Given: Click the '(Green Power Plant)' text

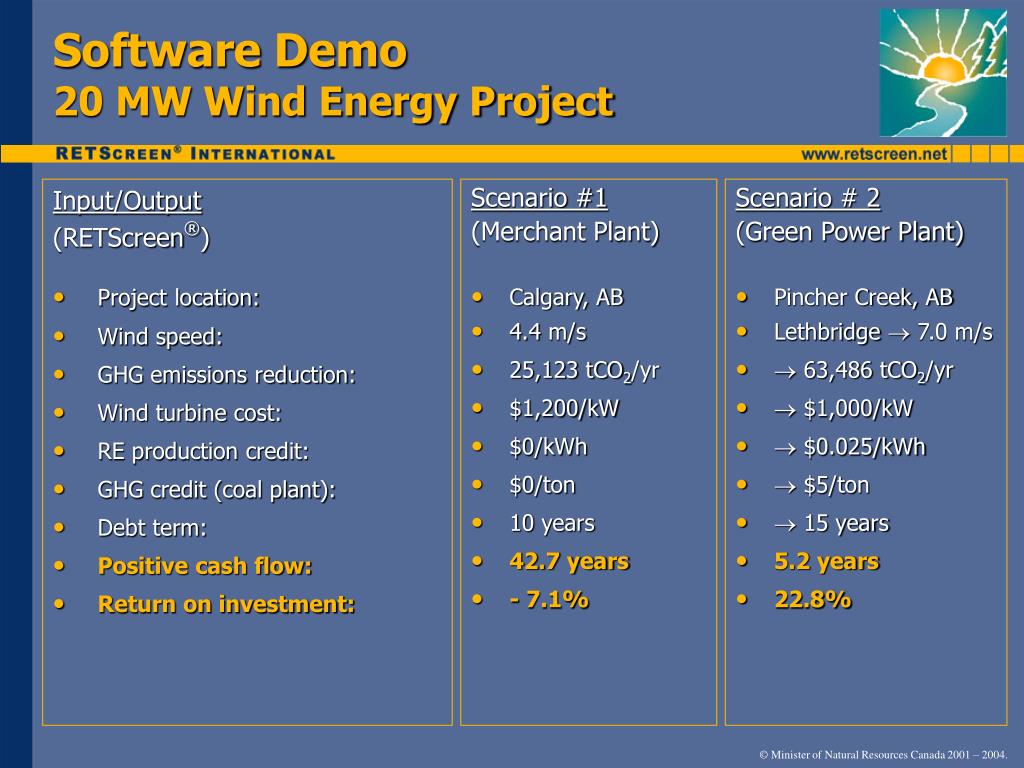Looking at the screenshot, I should [x=850, y=232].
